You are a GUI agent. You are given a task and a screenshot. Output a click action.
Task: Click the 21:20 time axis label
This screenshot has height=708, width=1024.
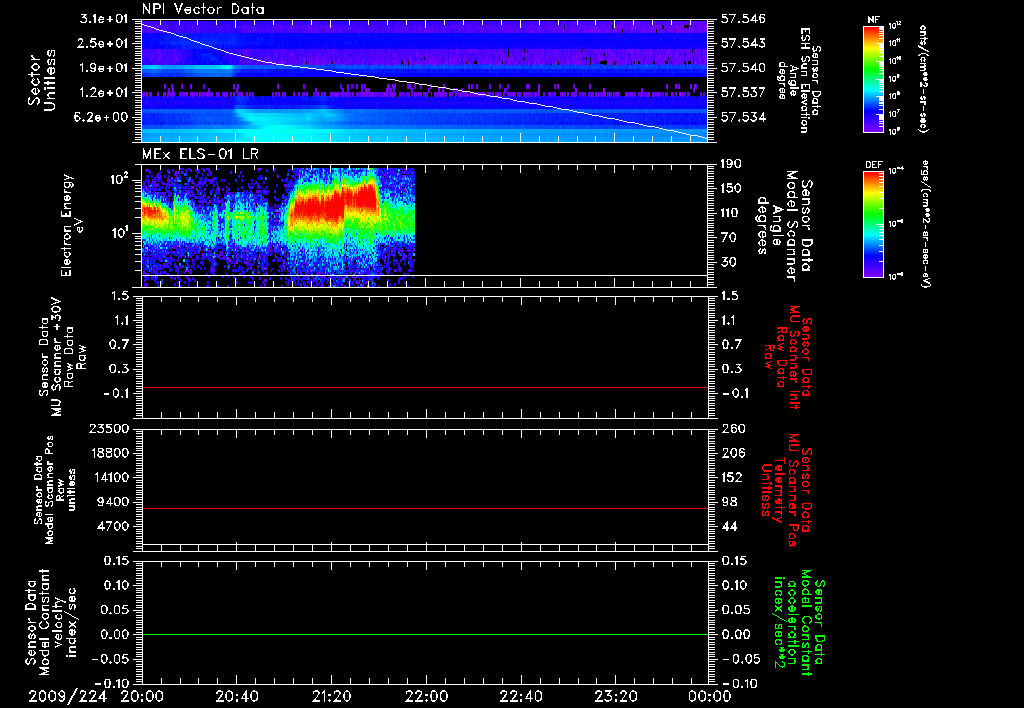coord(332,697)
